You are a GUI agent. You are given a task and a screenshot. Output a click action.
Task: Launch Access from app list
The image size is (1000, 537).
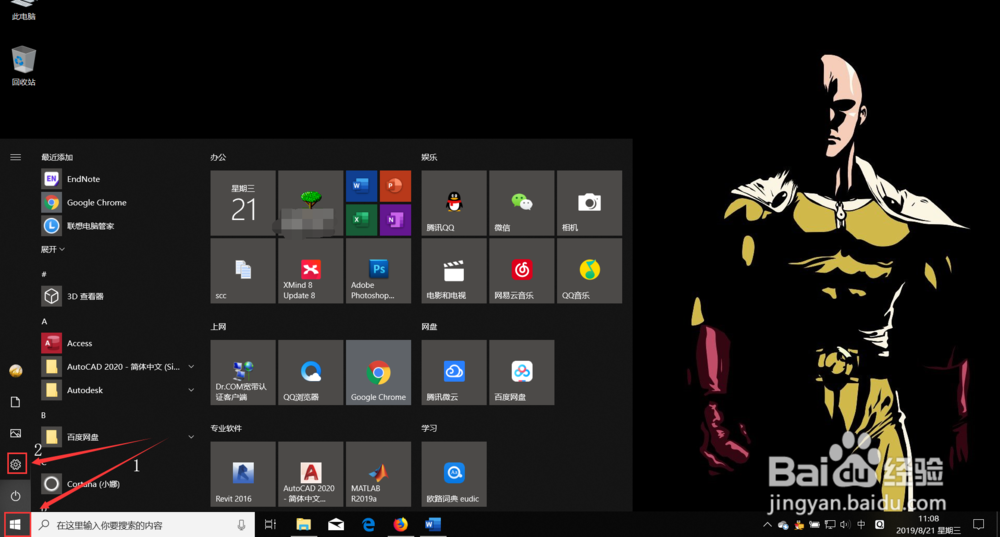118,343
